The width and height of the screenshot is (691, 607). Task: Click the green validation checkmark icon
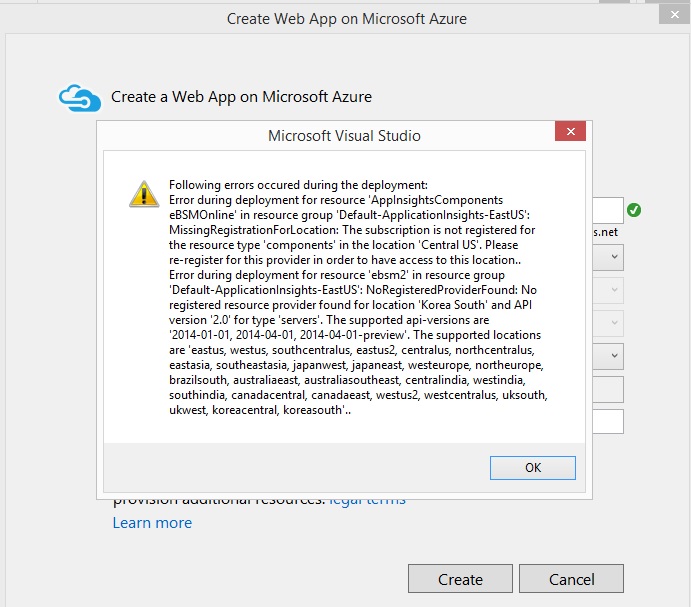click(x=634, y=210)
